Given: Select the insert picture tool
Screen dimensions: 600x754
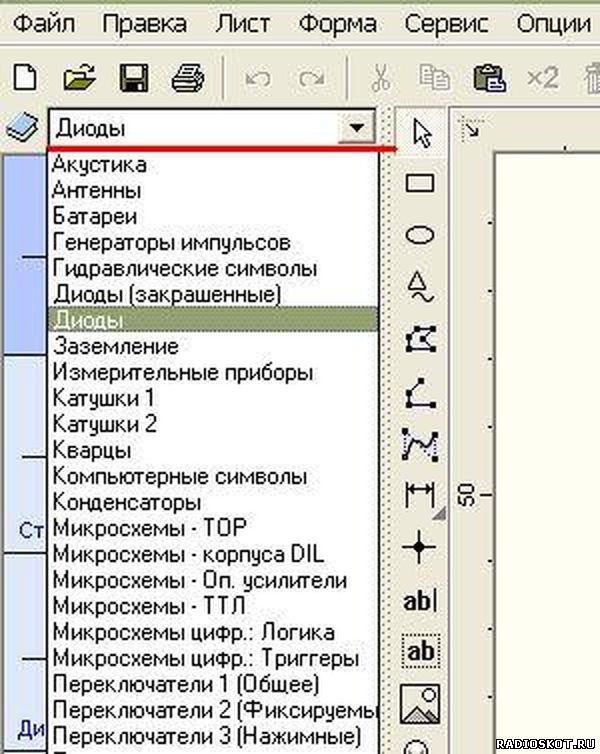Looking at the screenshot, I should pyautogui.click(x=420, y=704).
